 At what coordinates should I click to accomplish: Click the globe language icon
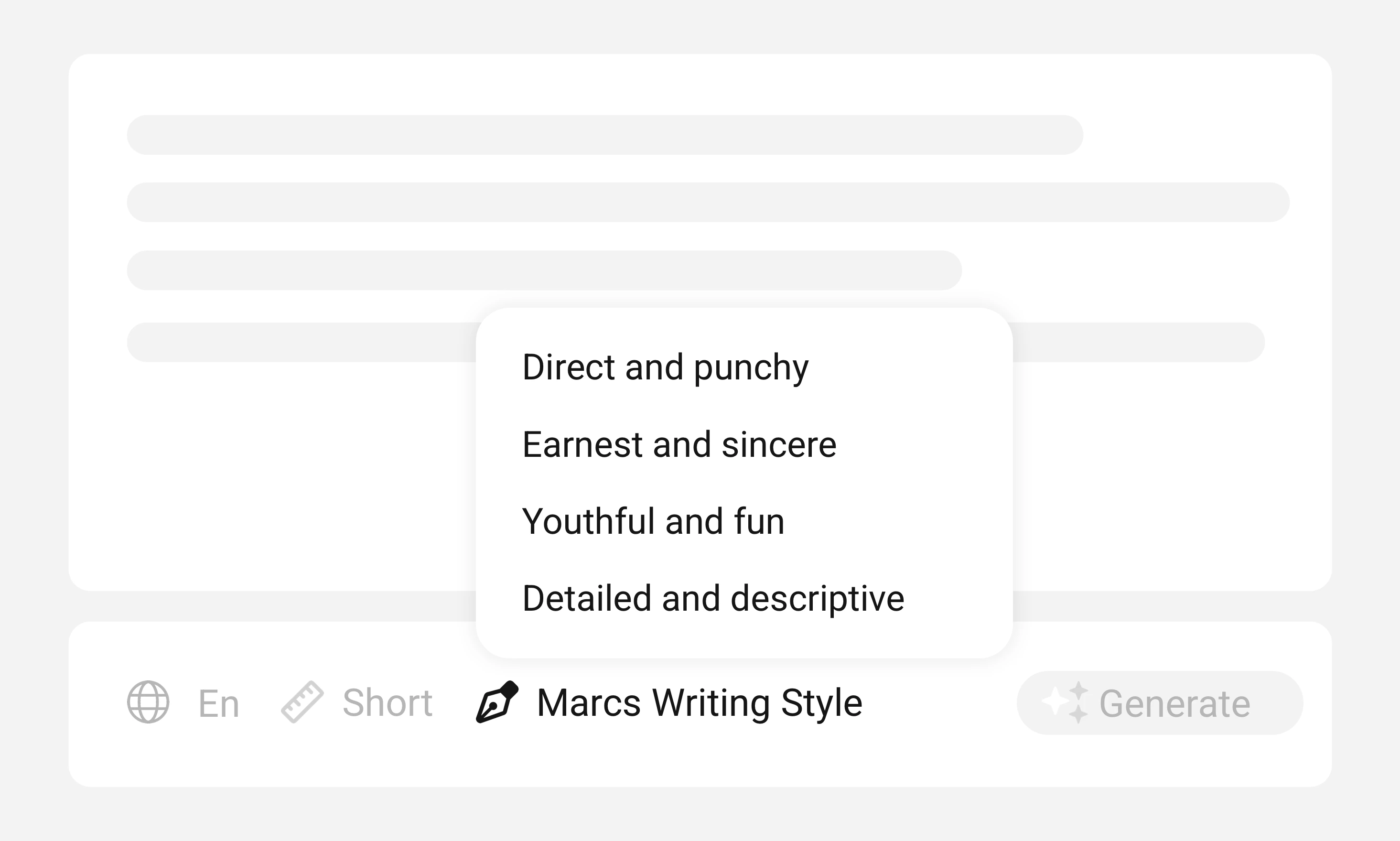[148, 702]
